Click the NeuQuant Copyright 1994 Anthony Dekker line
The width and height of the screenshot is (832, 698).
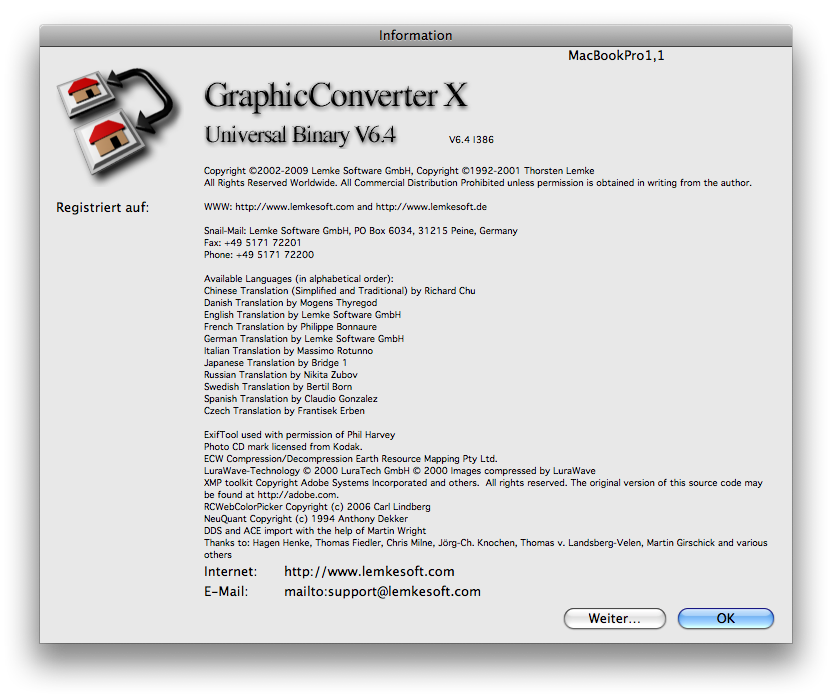pos(306,519)
